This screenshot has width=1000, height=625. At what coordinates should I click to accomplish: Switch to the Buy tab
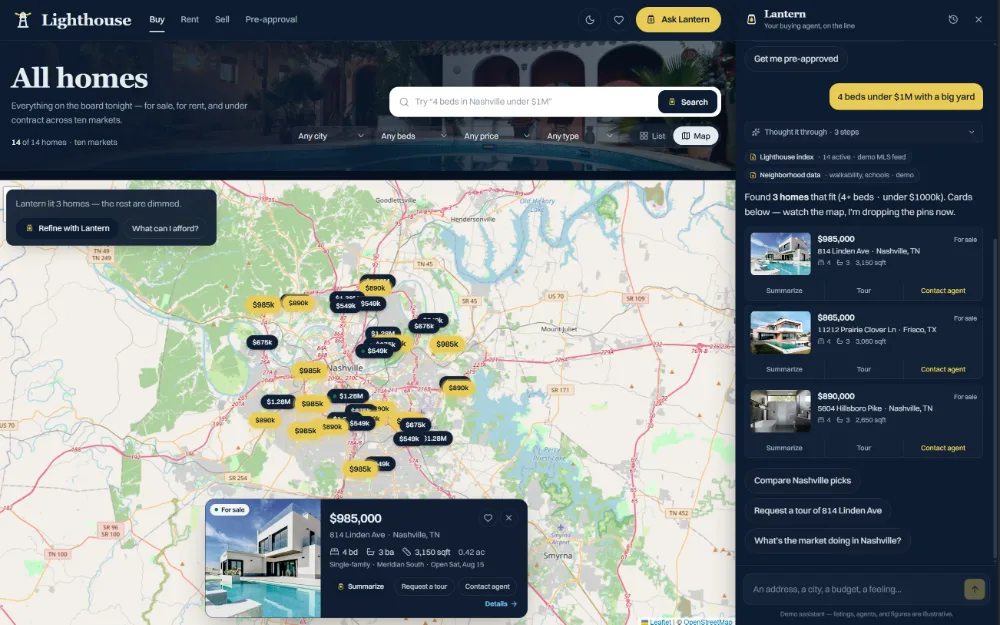click(157, 20)
